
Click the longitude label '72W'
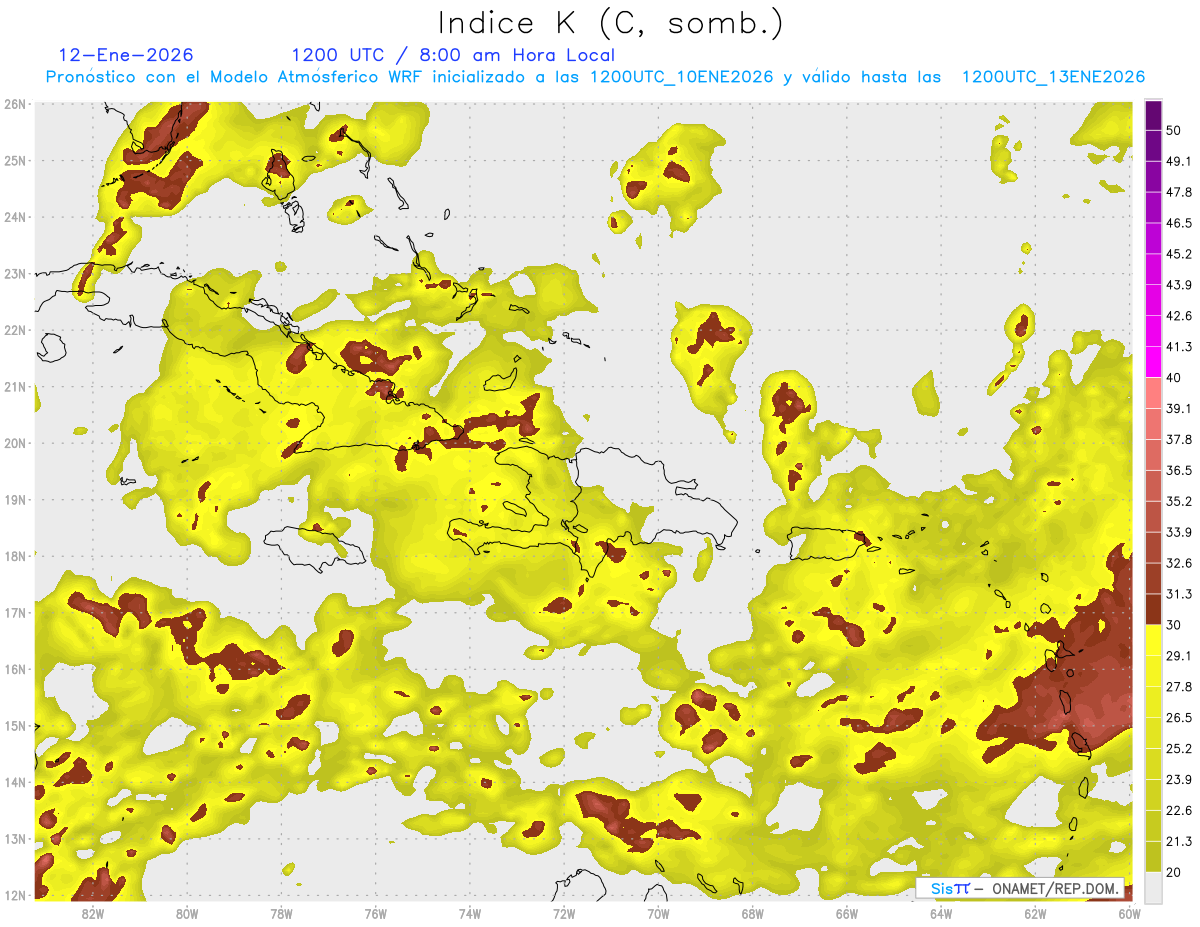click(564, 913)
